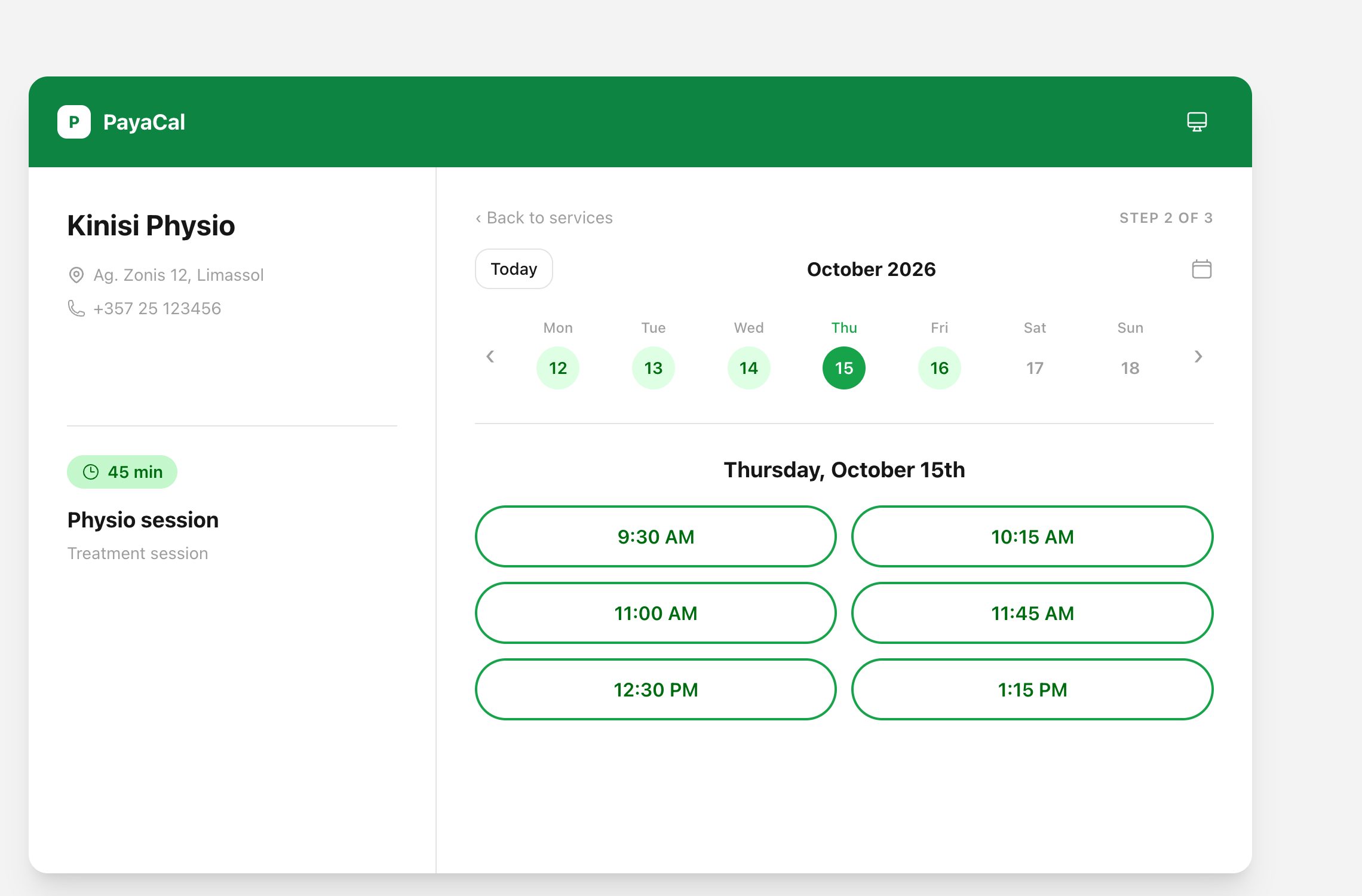Click the Kinisi Physio heading
1362x896 pixels.
pyautogui.click(x=151, y=226)
